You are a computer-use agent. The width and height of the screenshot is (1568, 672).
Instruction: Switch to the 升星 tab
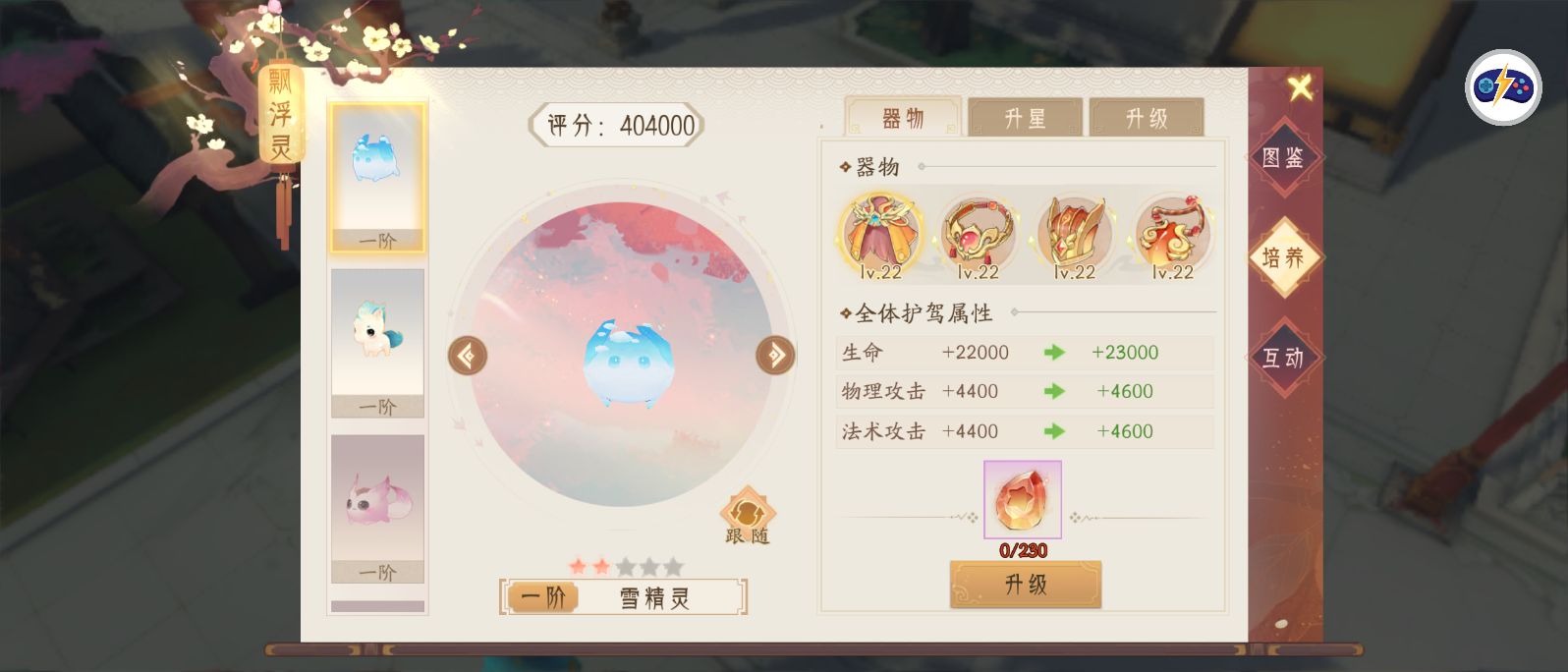coord(1025,118)
